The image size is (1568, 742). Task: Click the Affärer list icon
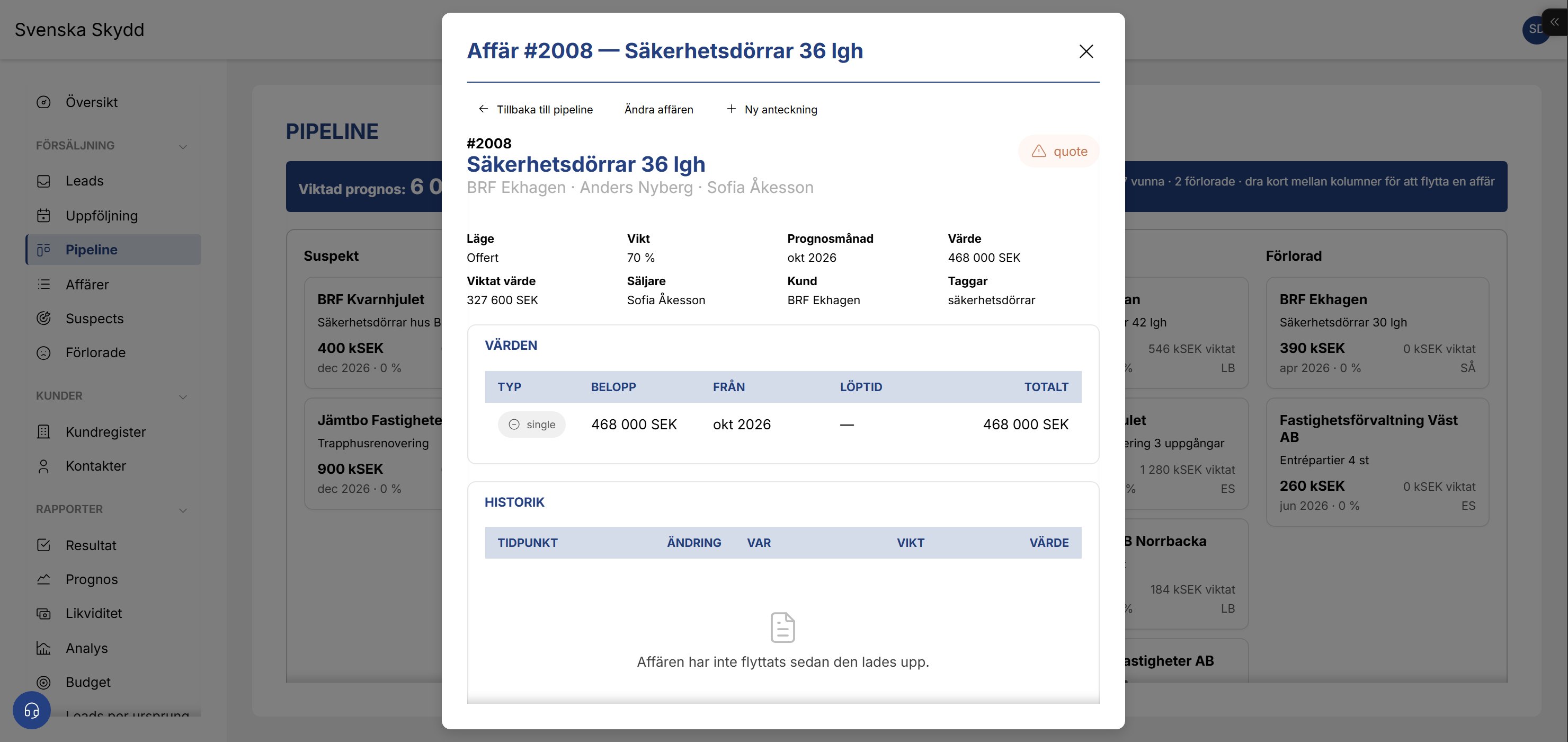[x=44, y=285]
